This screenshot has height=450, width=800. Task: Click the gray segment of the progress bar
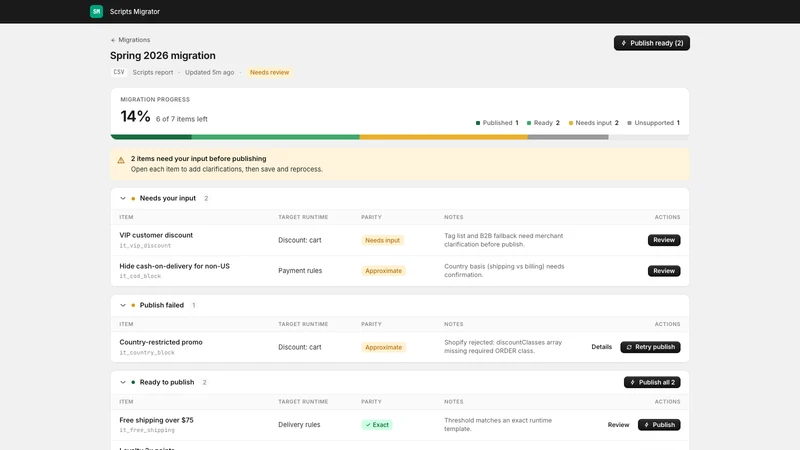click(568, 137)
